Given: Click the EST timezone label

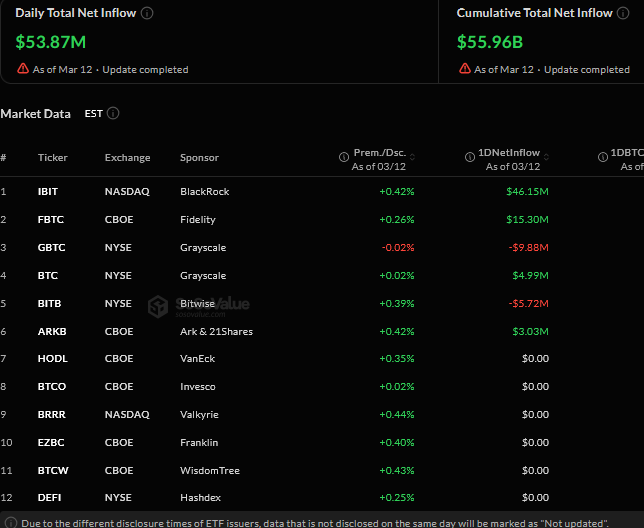Looking at the screenshot, I should [93, 114].
